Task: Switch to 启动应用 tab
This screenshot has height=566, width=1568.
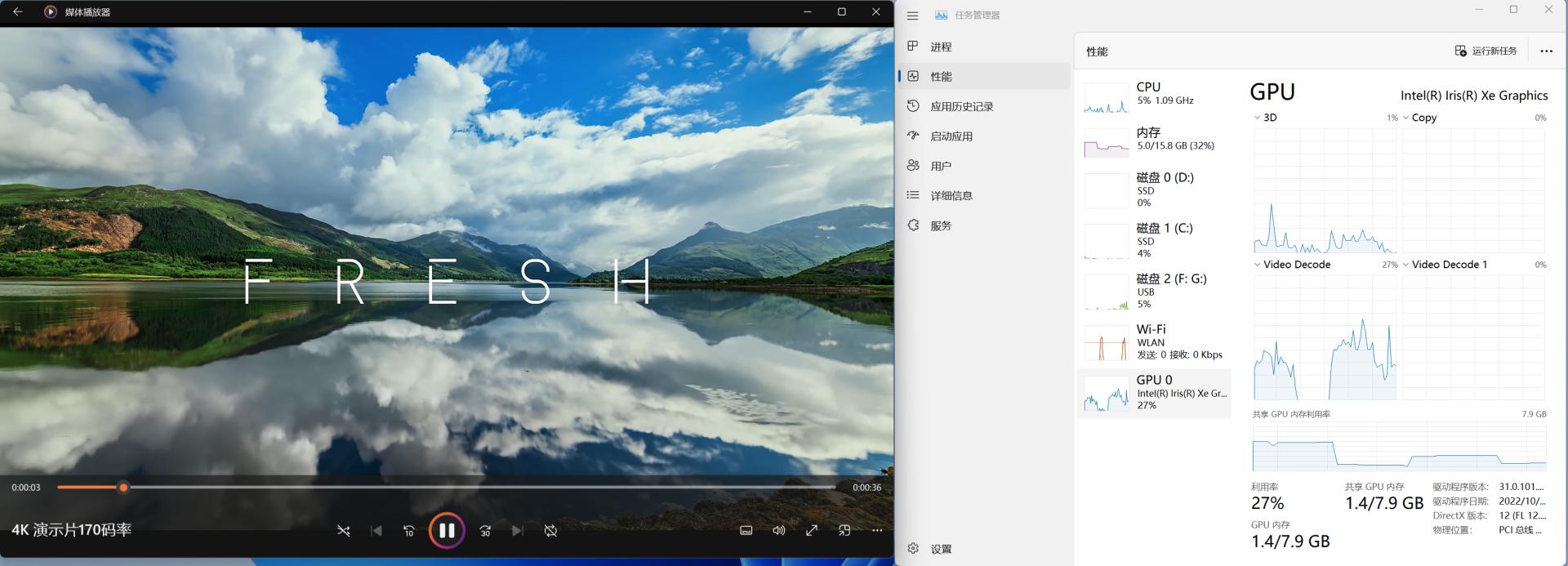Action: pos(951,136)
